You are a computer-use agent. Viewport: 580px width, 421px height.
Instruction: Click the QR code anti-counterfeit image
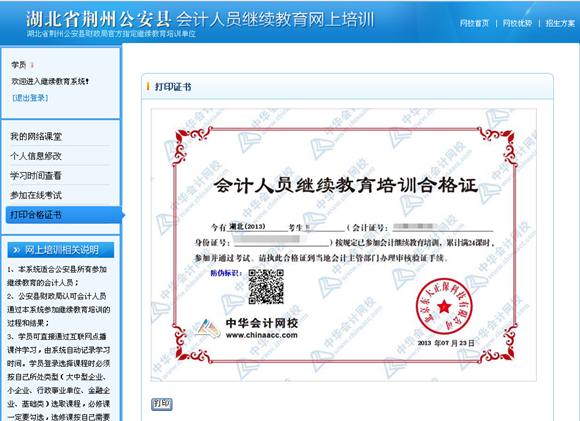[266, 287]
